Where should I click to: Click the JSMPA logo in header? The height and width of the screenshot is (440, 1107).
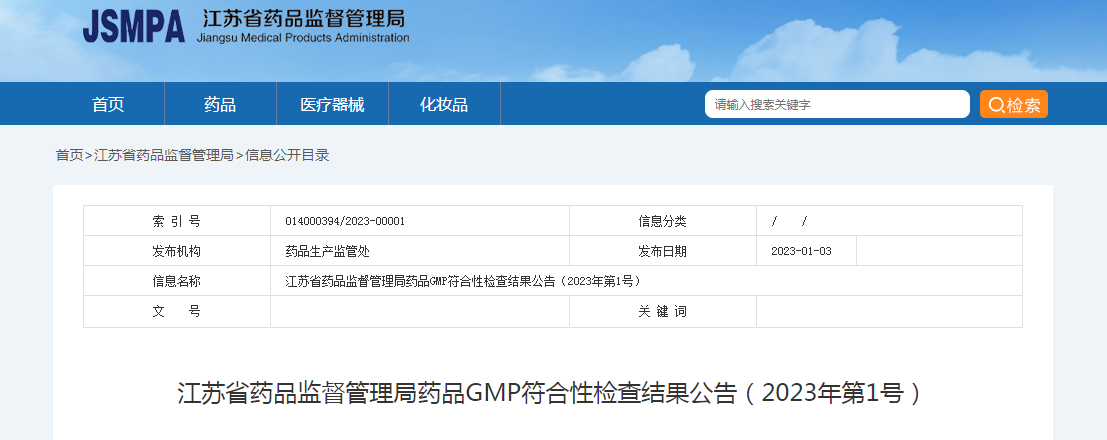133,27
